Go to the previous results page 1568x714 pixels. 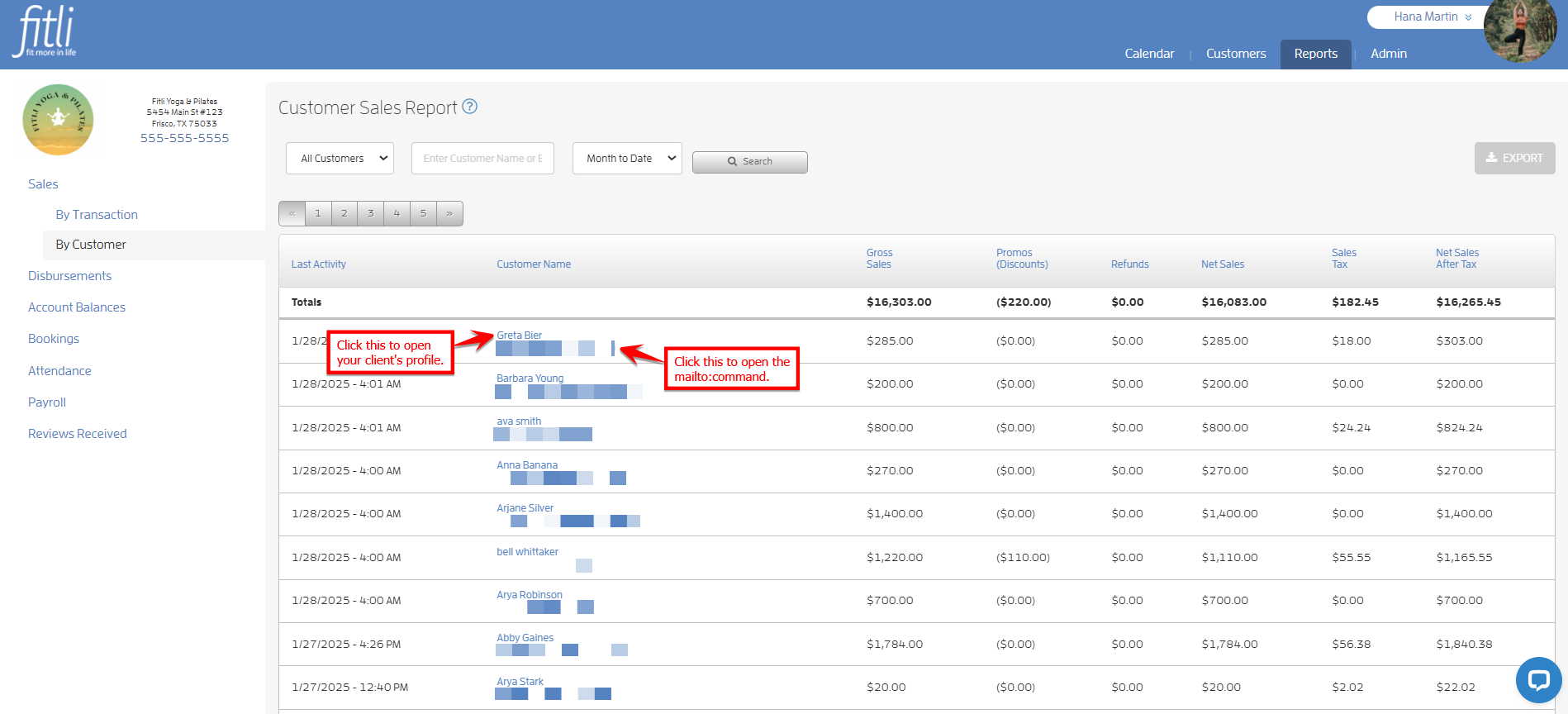292,213
